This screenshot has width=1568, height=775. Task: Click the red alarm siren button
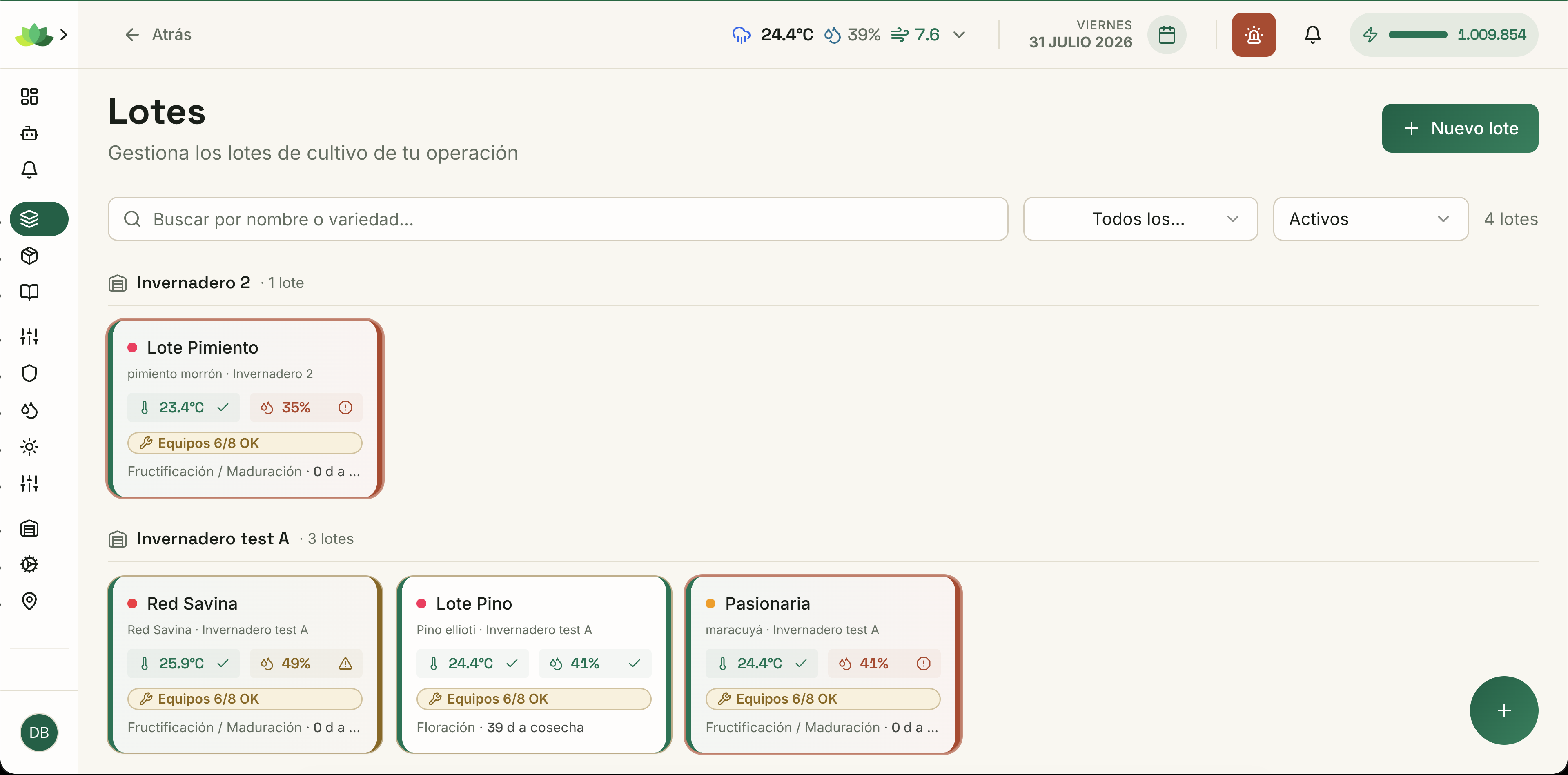tap(1253, 35)
